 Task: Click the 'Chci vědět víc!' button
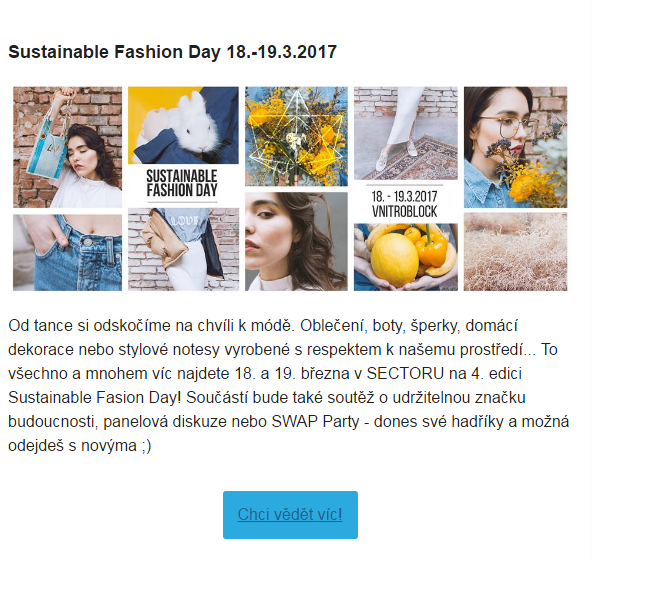coord(290,515)
